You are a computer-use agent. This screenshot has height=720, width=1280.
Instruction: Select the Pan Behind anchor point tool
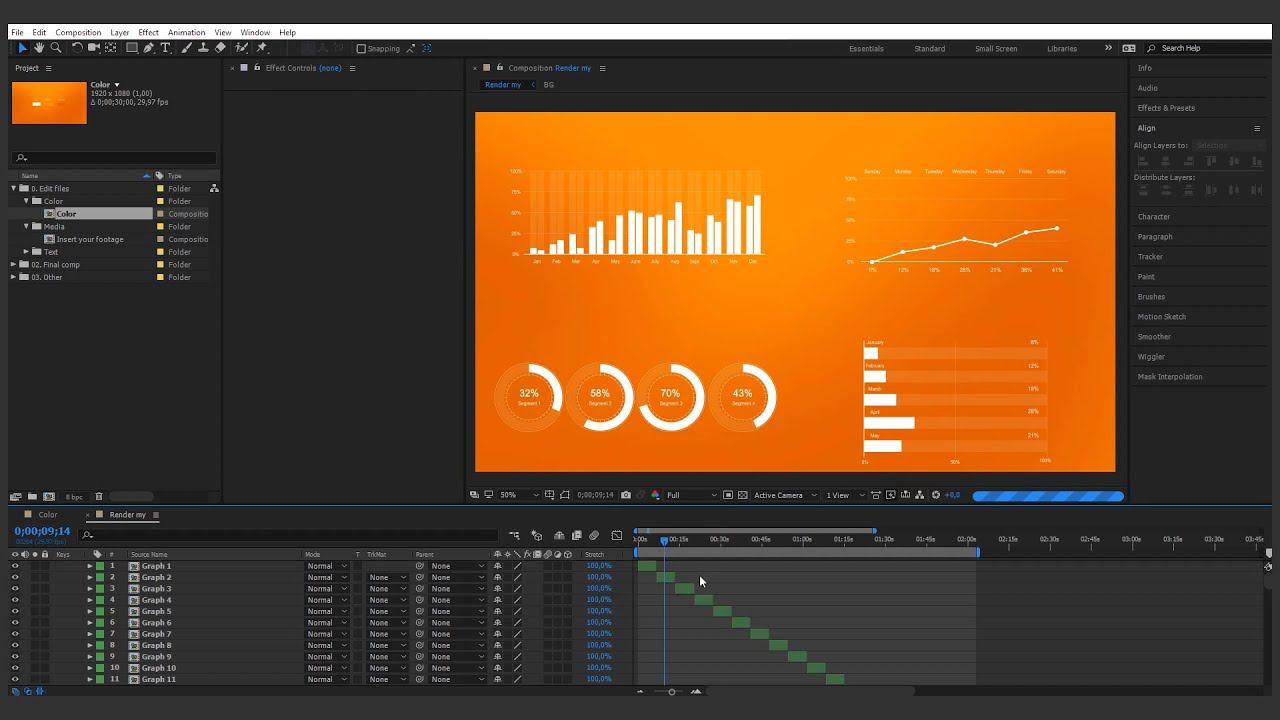point(111,48)
